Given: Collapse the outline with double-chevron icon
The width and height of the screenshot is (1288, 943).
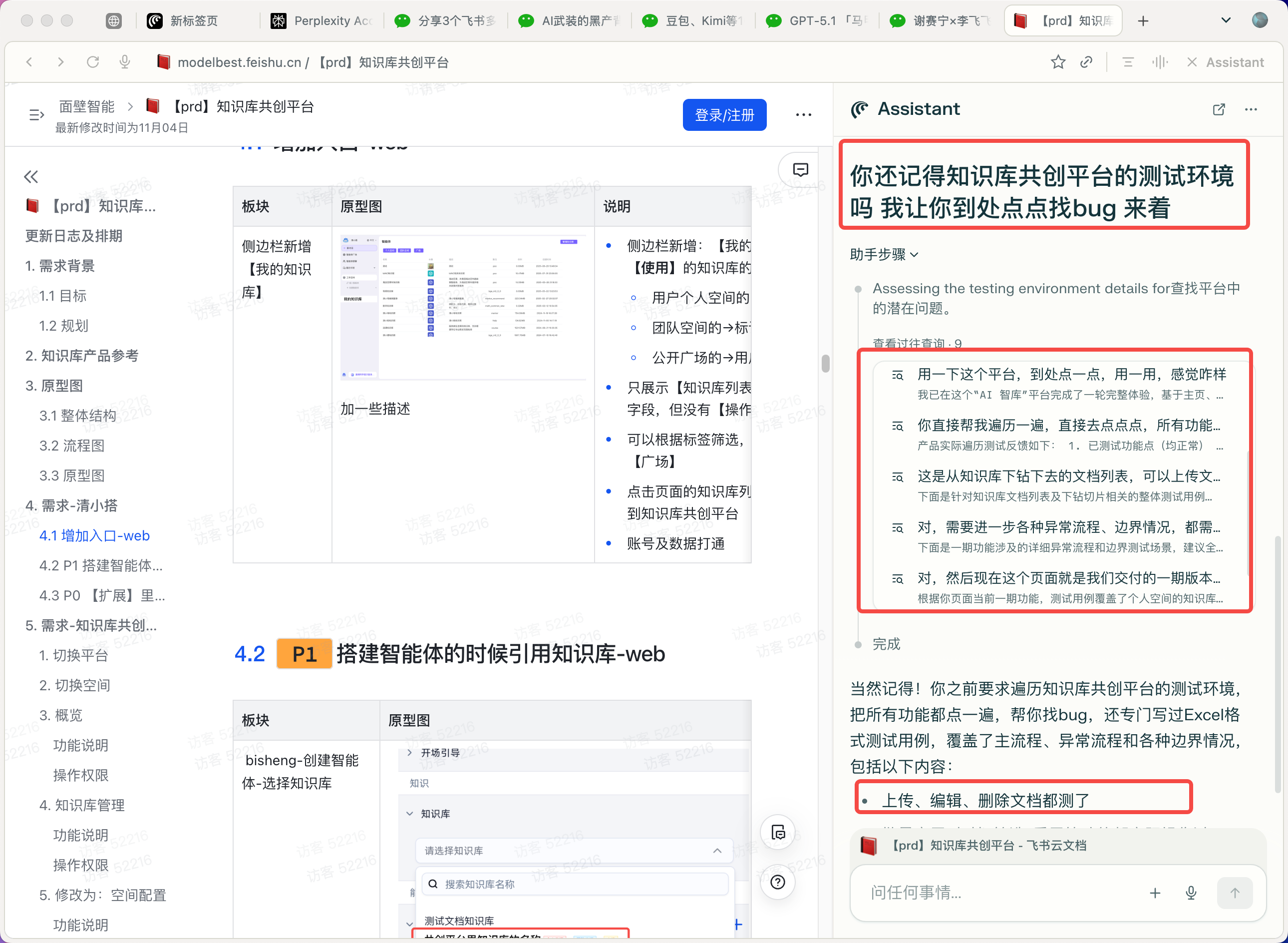Looking at the screenshot, I should point(31,177).
